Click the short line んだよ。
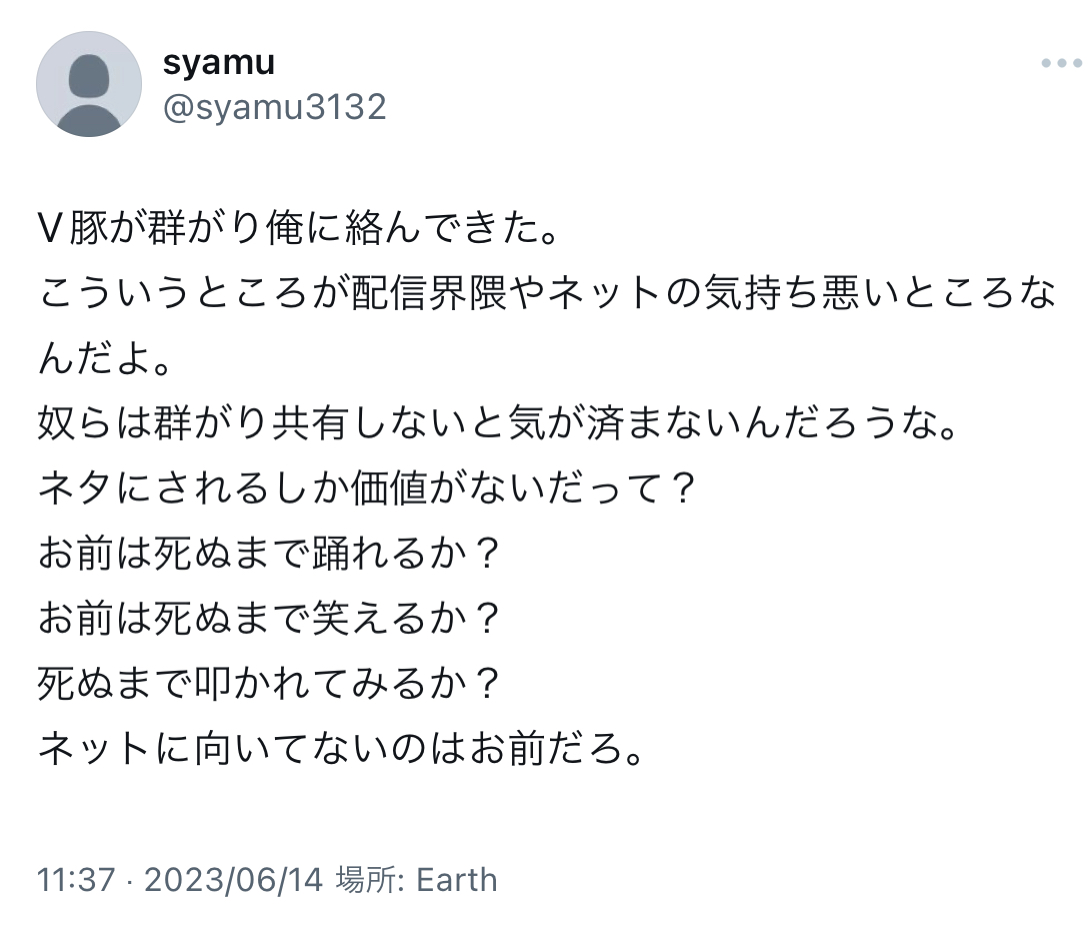Screen dimensions: 1089x933 [x=104, y=360]
